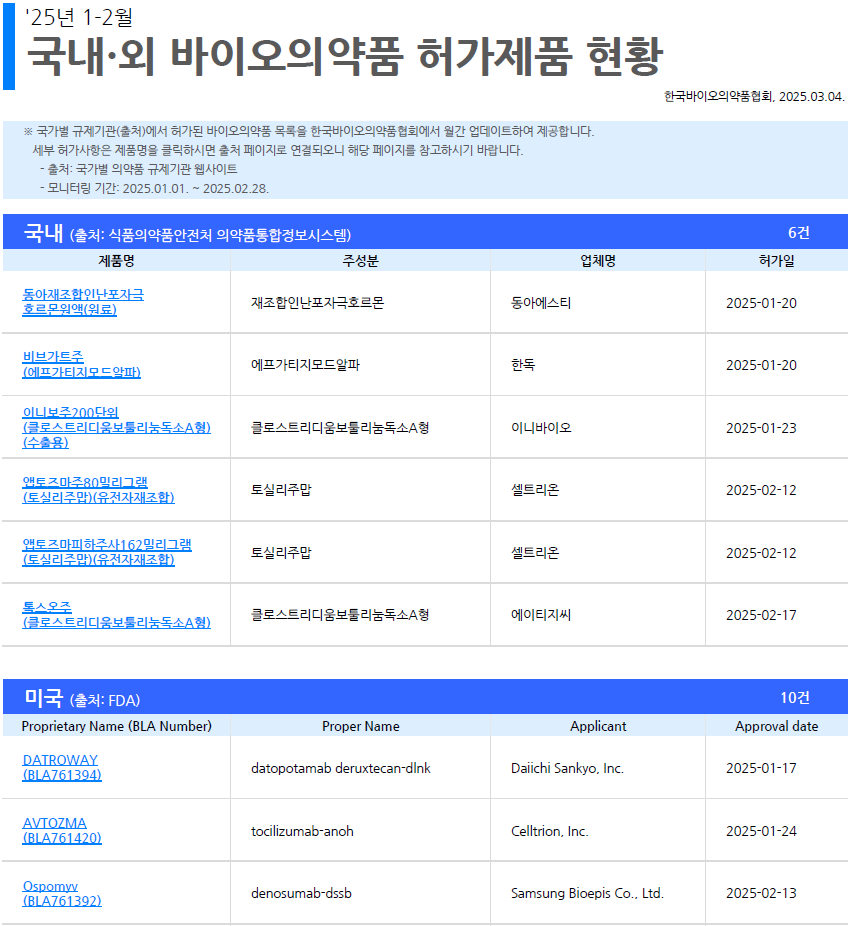Open the 동아재조합인난포자극호르몬원액(원료) product link
Screen dimensions: 852x926
pos(83,302)
